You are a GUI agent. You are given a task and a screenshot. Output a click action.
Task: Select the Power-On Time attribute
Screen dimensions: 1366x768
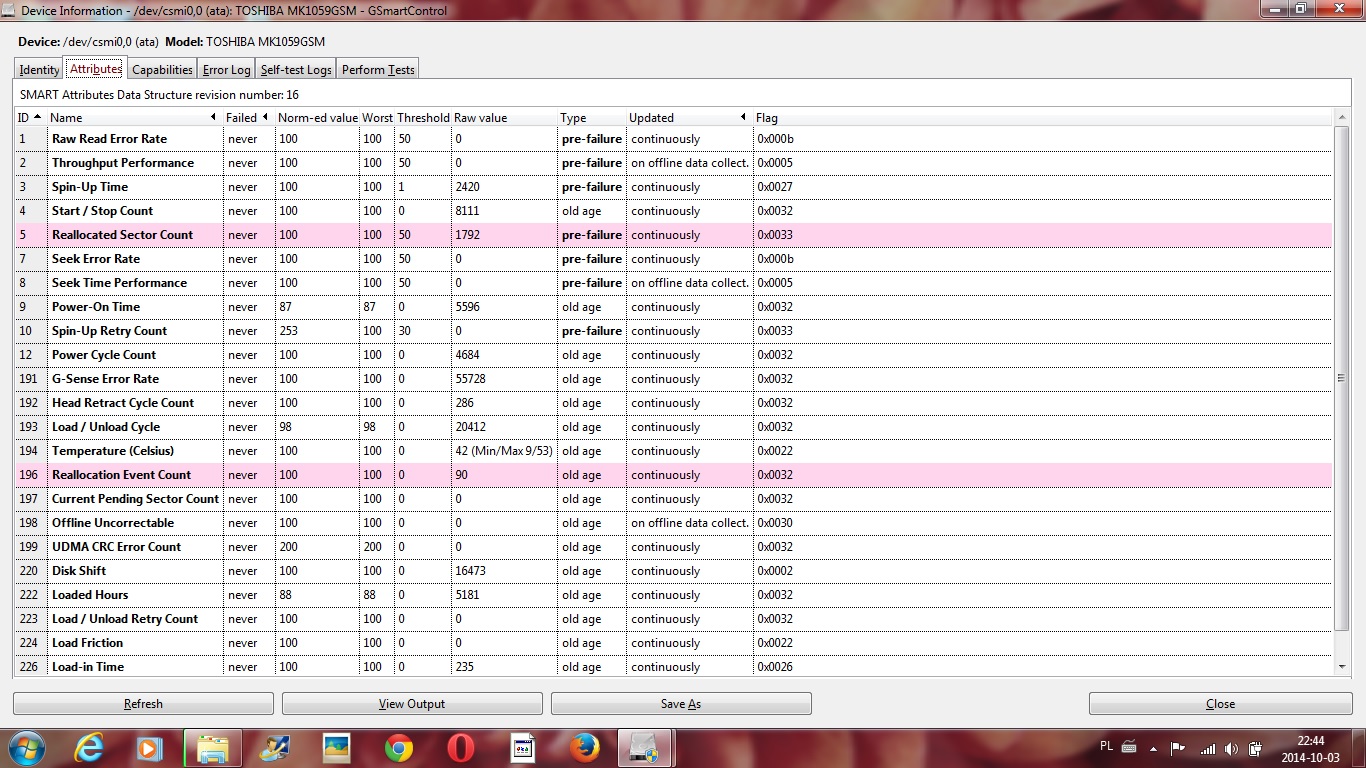click(x=96, y=307)
